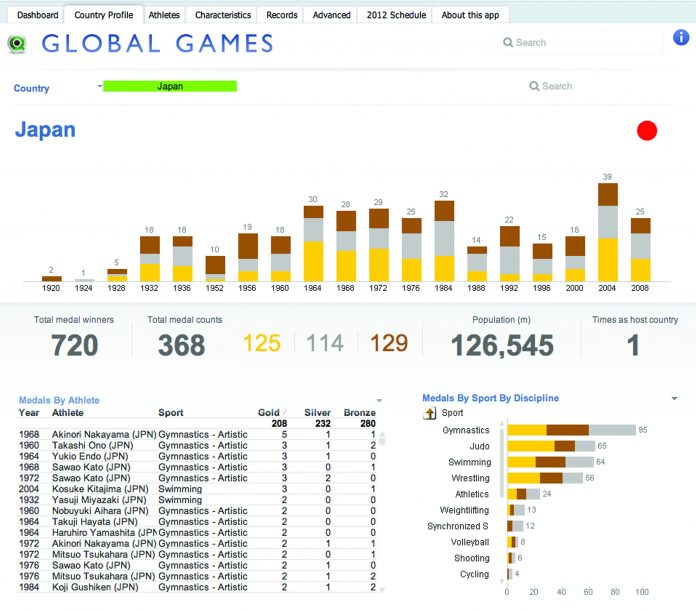
Task: Click the drill-up arrow icon beside Sport
Action: click(x=431, y=412)
